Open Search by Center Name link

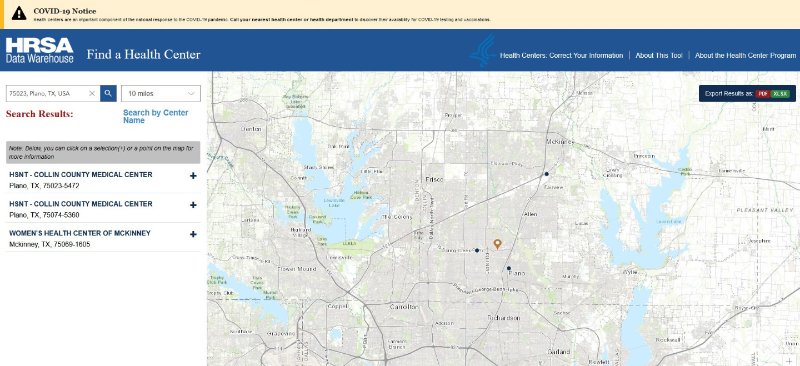point(156,116)
